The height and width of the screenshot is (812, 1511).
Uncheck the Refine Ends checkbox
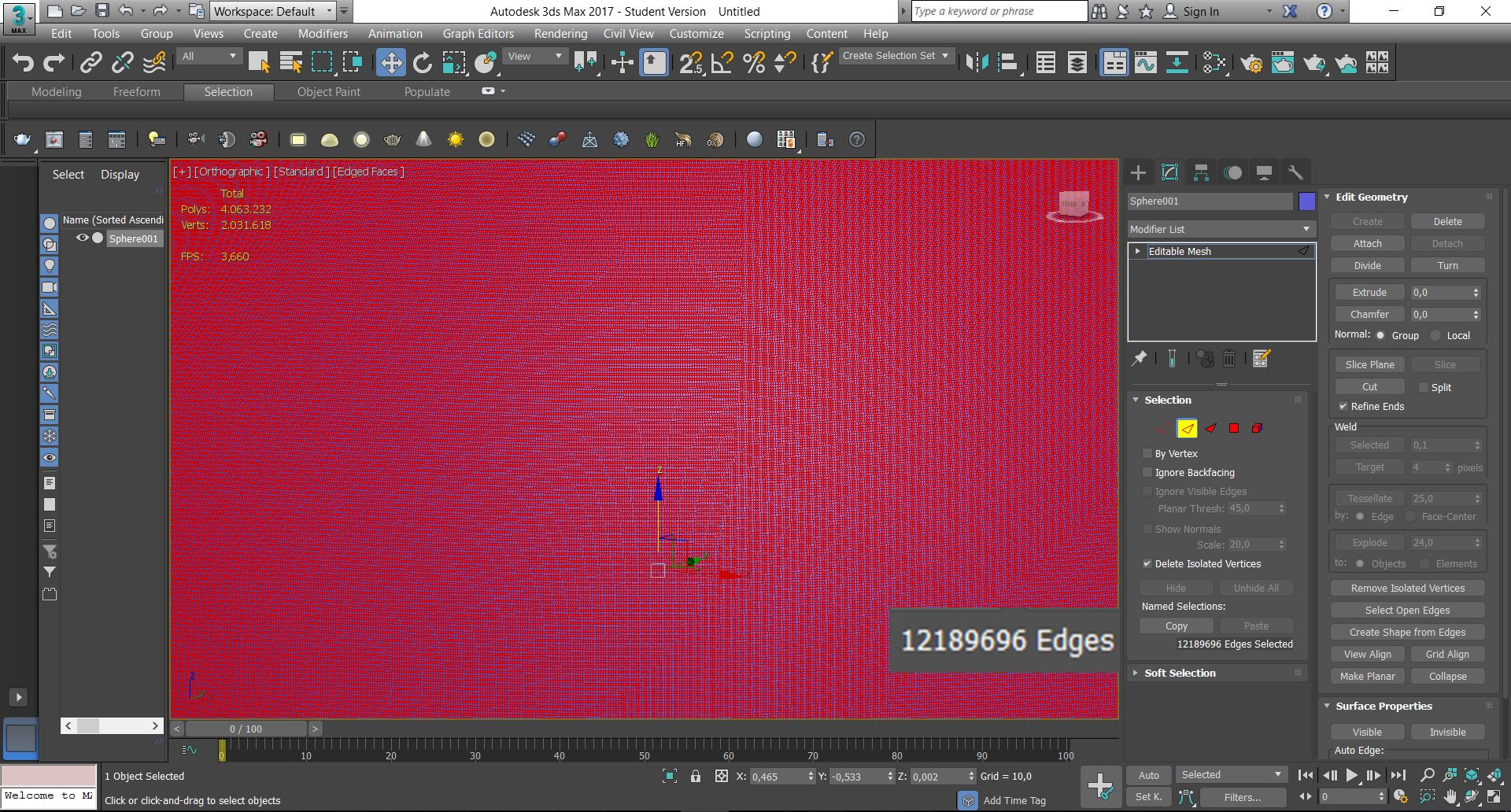[x=1343, y=406]
